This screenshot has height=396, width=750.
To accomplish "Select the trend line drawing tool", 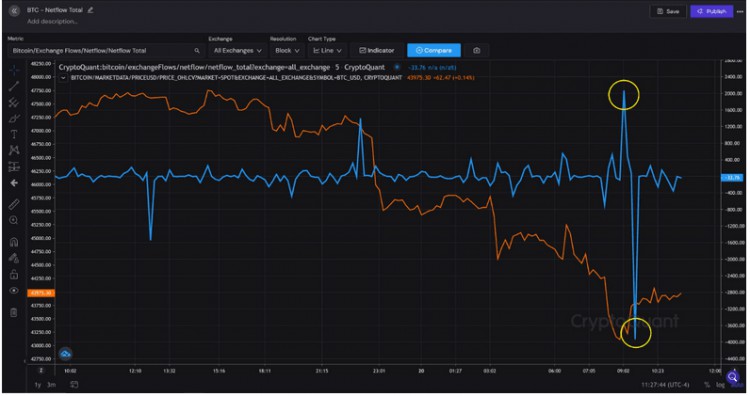I will tap(14, 86).
